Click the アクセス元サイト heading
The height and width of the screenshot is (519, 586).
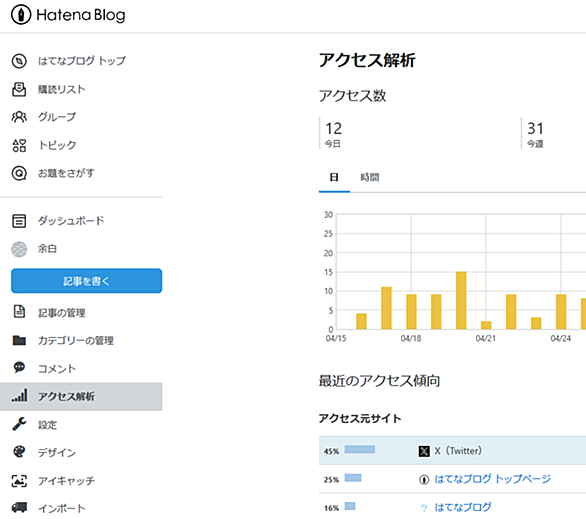(360, 418)
